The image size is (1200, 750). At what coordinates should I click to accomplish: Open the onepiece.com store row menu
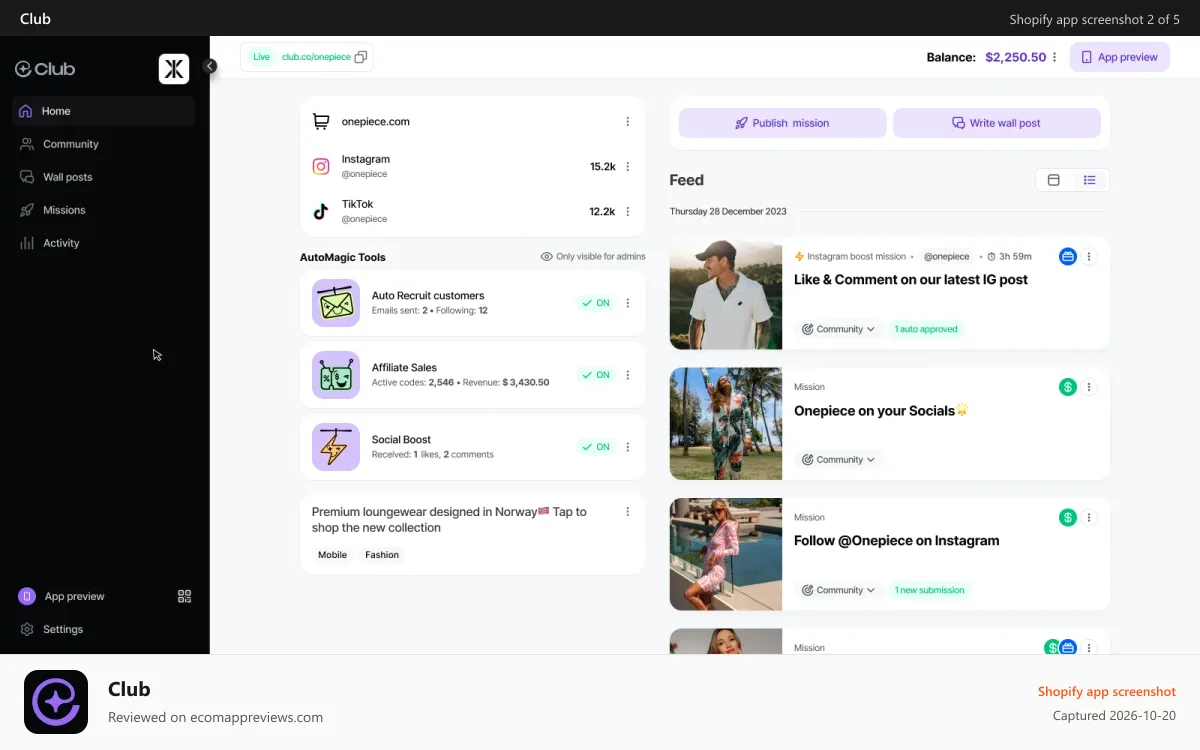tap(628, 122)
